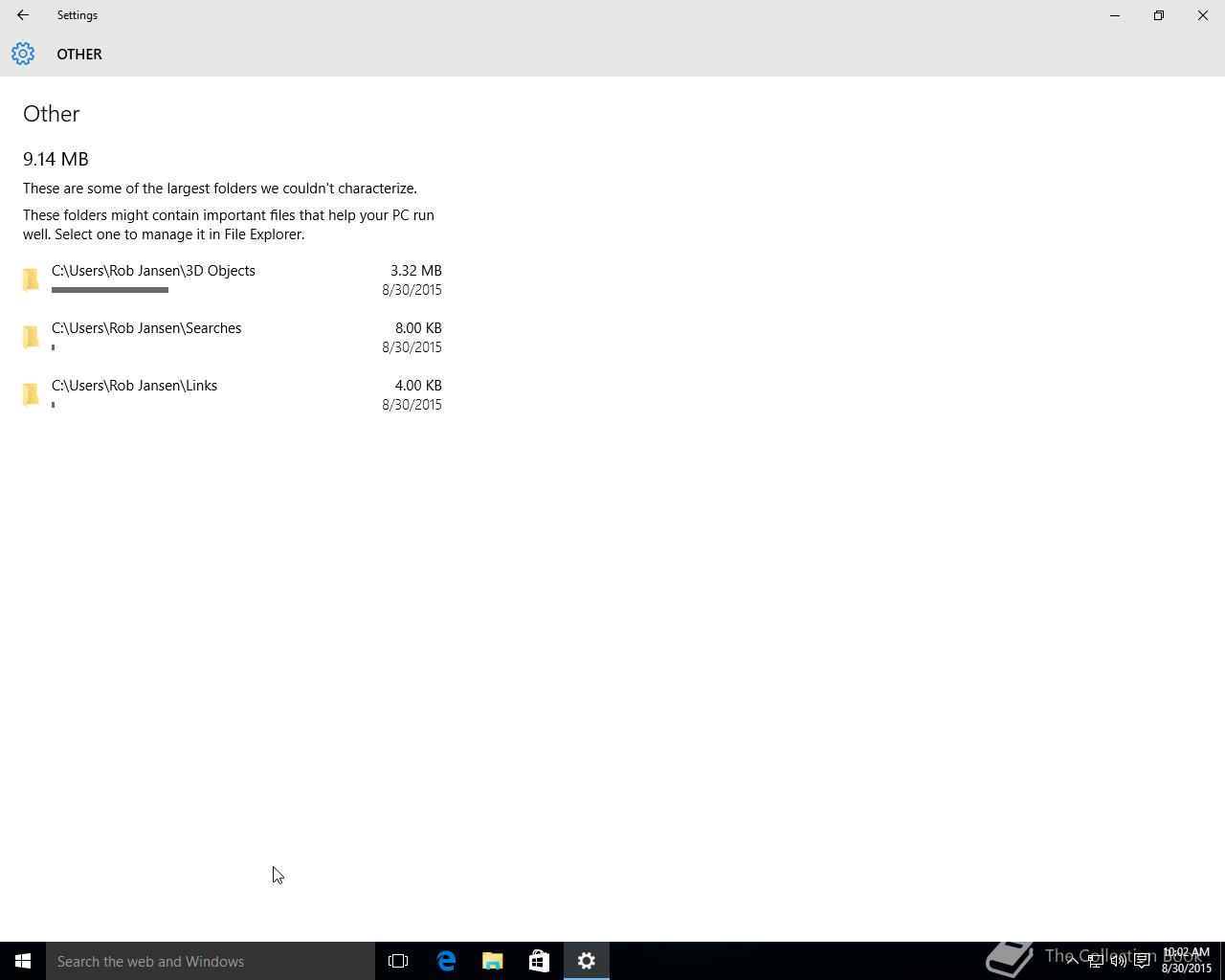Click the 4.00 KB size value
1225x980 pixels.
[418, 386]
